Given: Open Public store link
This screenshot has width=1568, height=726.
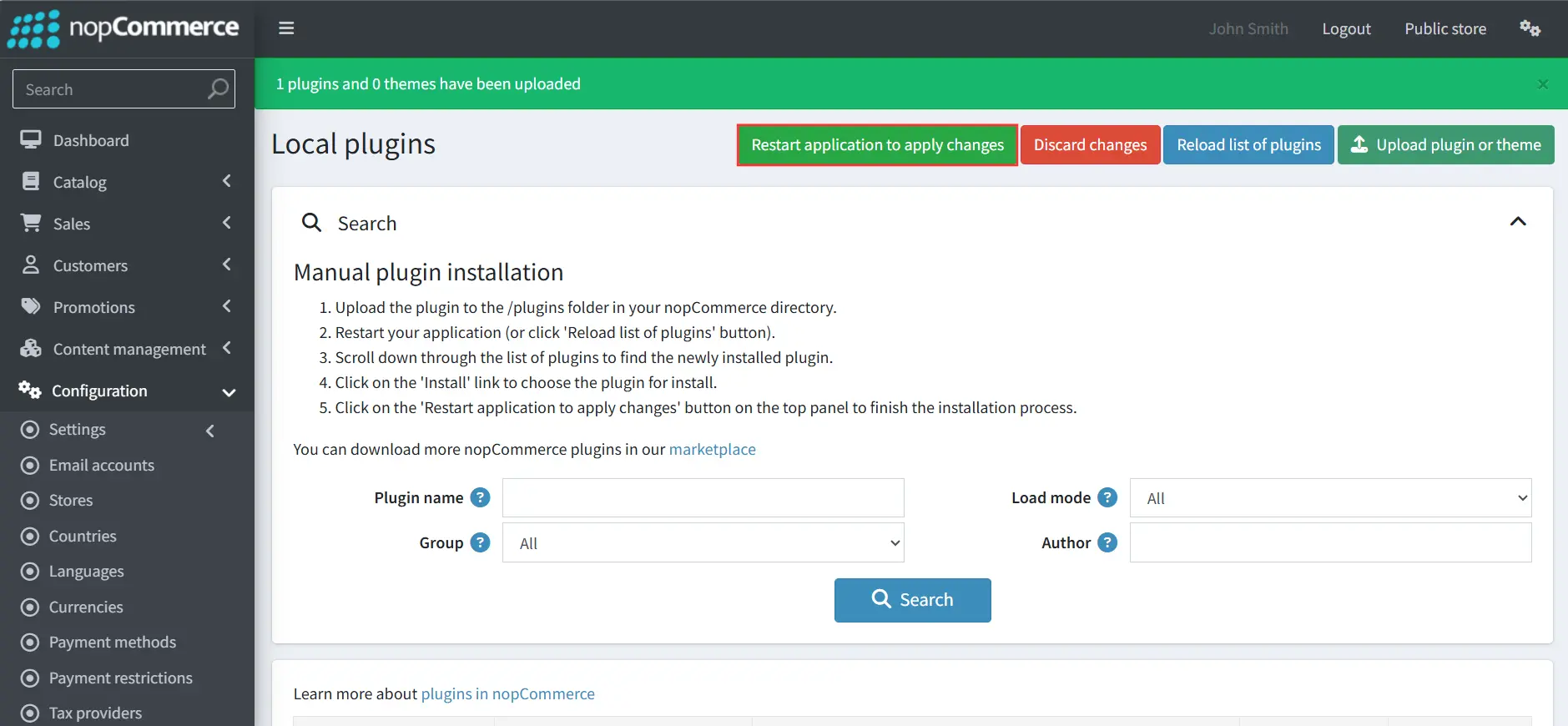Looking at the screenshot, I should pos(1445,28).
